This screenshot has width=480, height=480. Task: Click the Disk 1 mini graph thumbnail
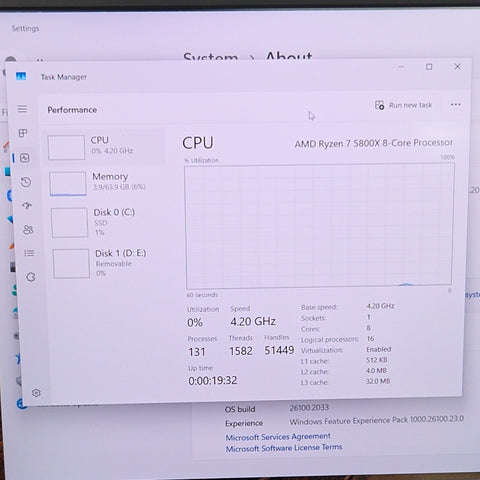tap(71, 263)
